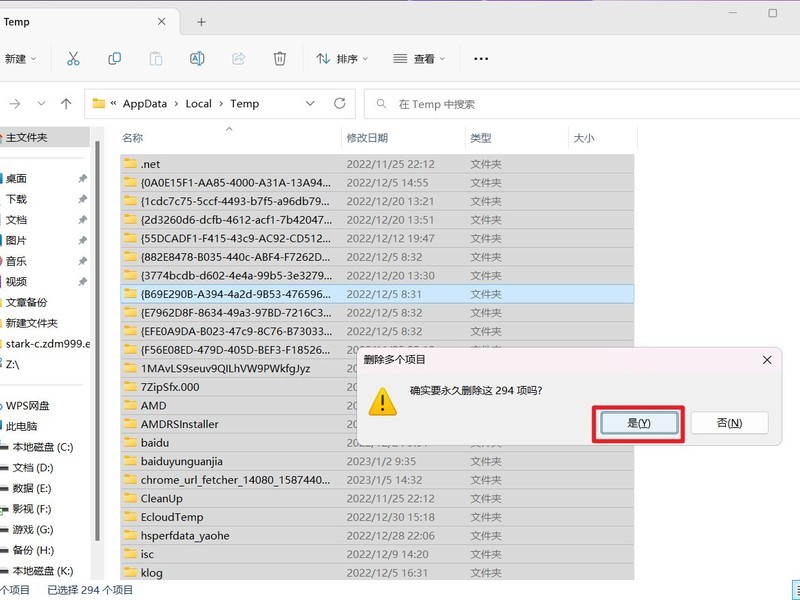
Task: Click the 在 Temp 中搜索 search box
Action: [582, 104]
